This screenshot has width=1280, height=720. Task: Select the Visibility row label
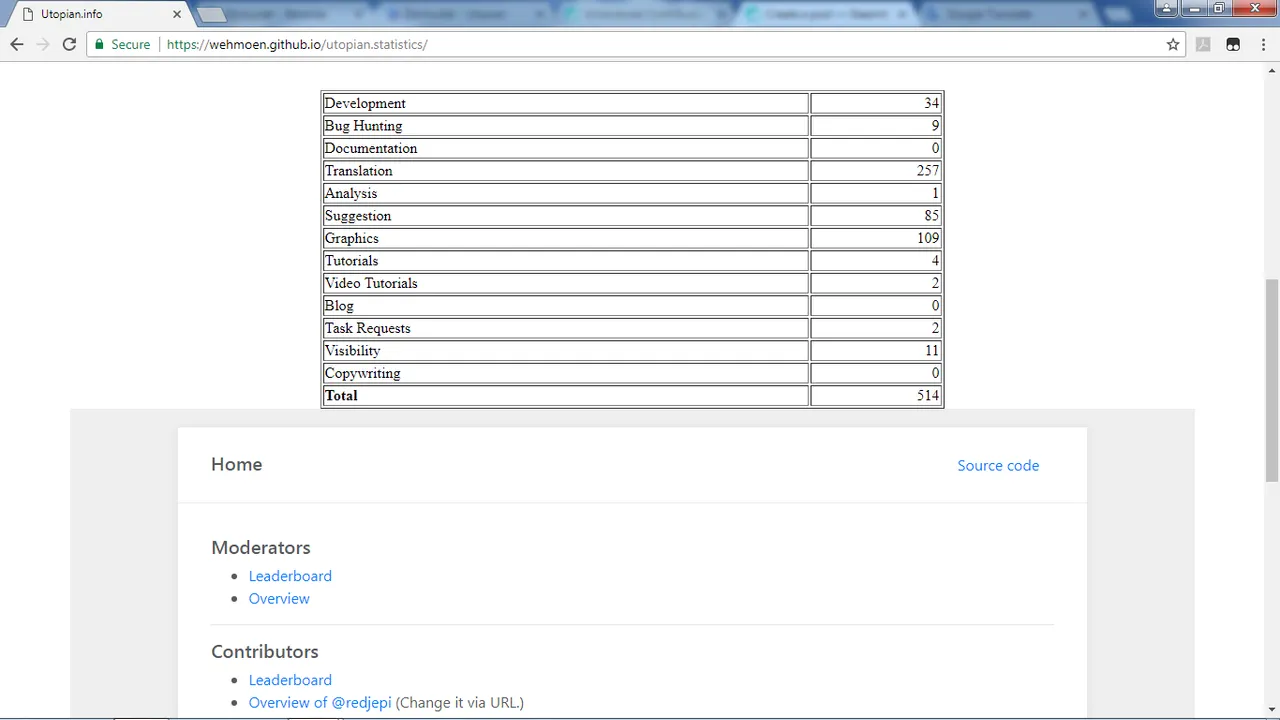[x=352, y=351]
